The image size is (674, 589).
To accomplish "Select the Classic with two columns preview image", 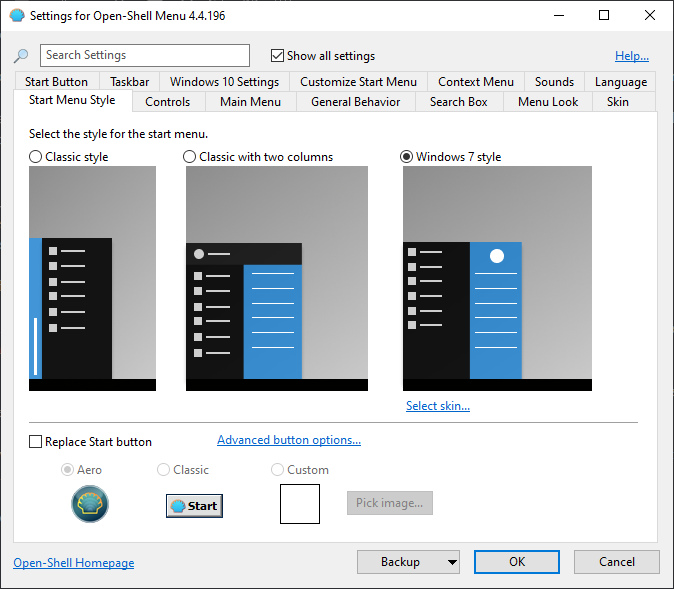I will coord(277,279).
